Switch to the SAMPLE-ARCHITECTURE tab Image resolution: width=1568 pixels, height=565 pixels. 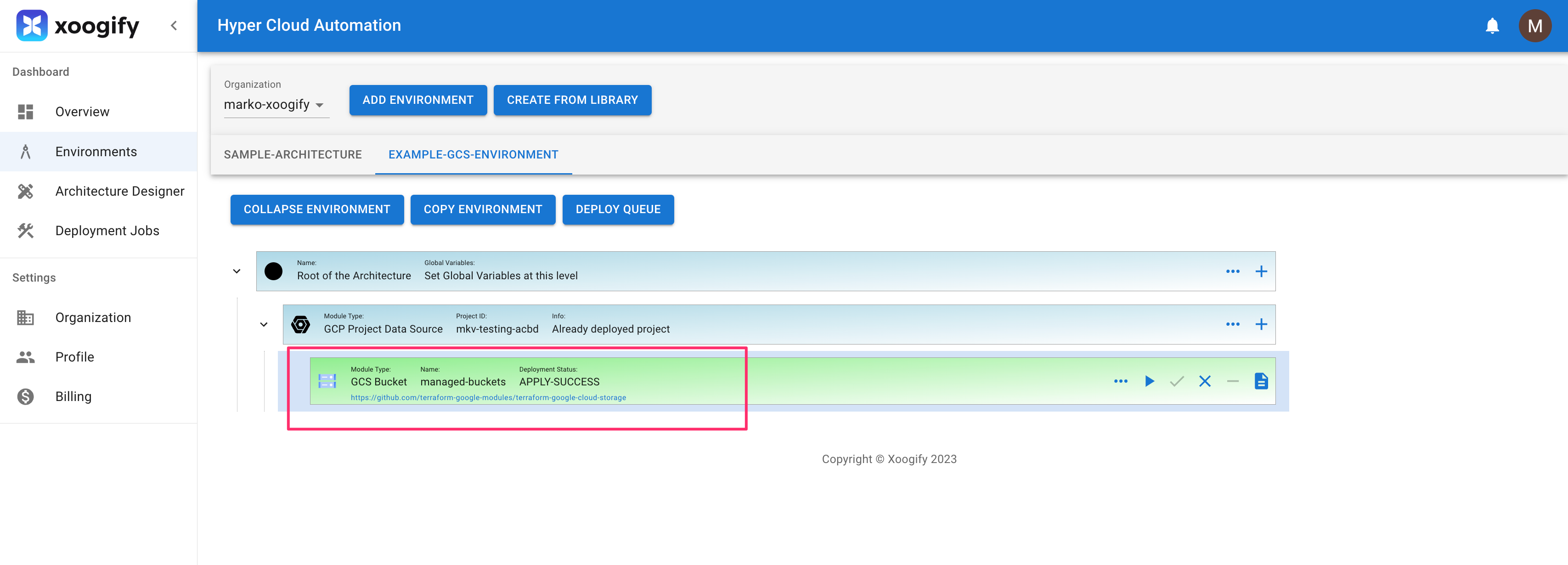tap(293, 155)
